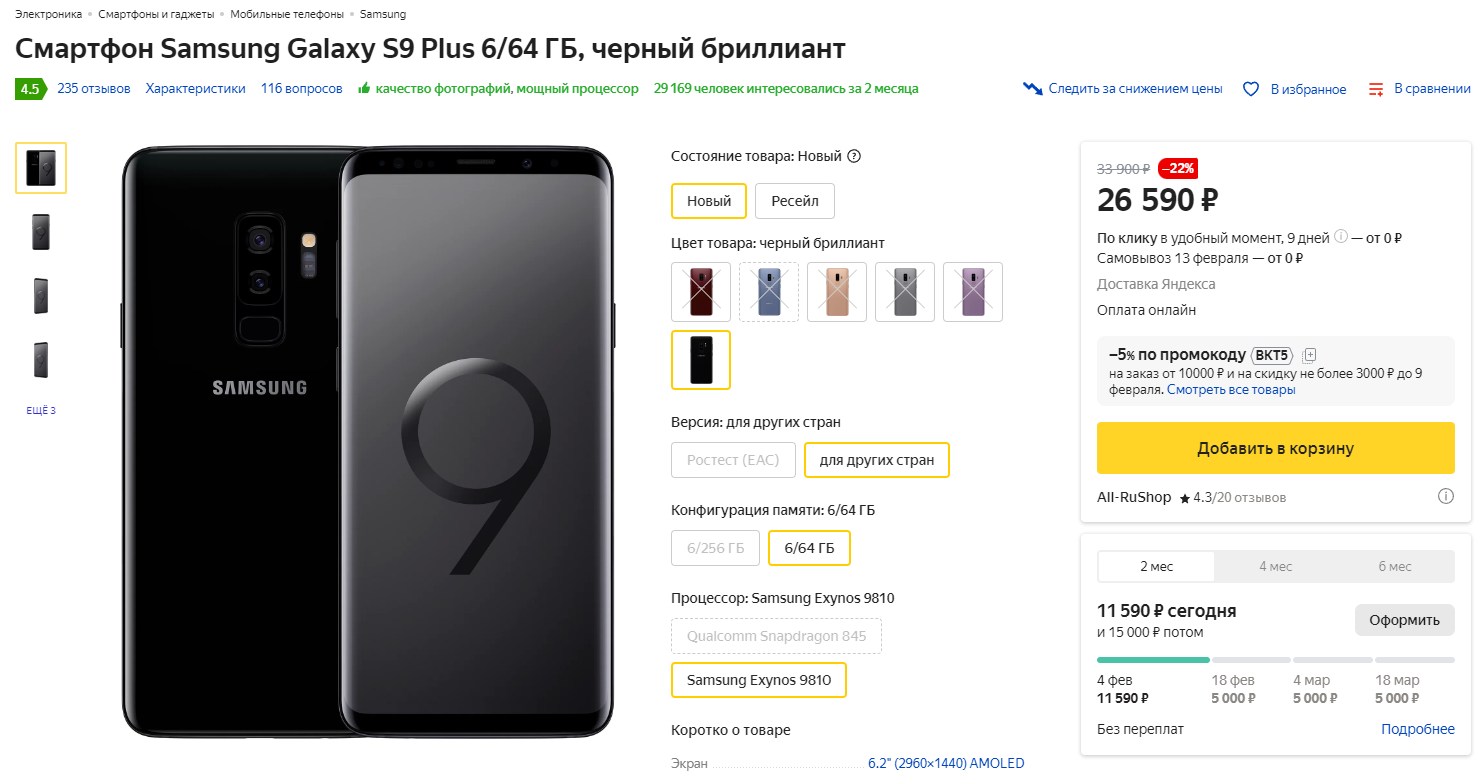The image size is (1484, 771).
Task: Open the second product thumbnail image
Action: [41, 232]
